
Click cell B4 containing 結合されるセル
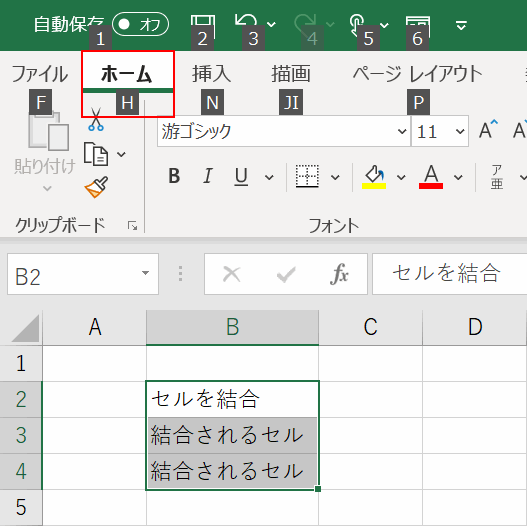click(x=233, y=472)
